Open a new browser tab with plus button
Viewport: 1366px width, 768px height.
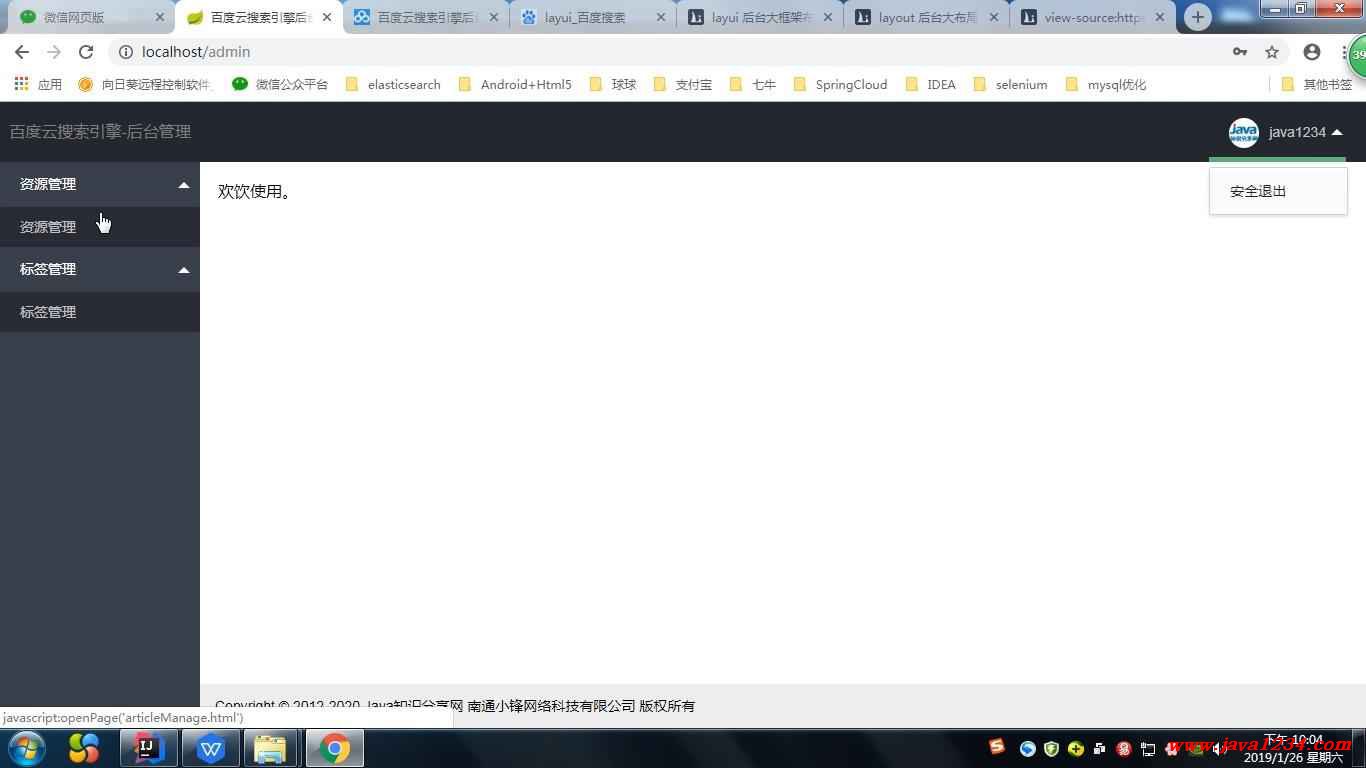click(1197, 17)
